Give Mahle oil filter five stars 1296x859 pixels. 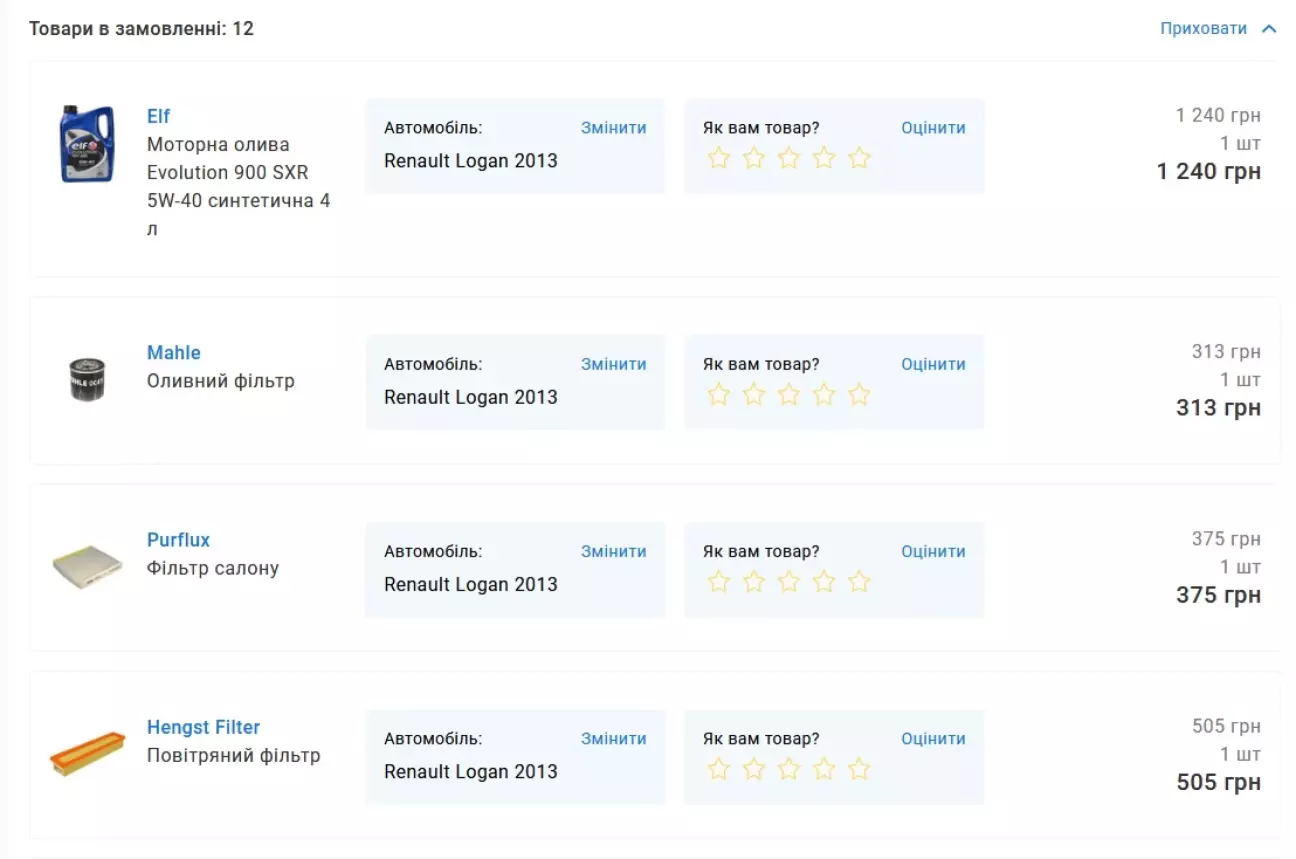tap(859, 395)
